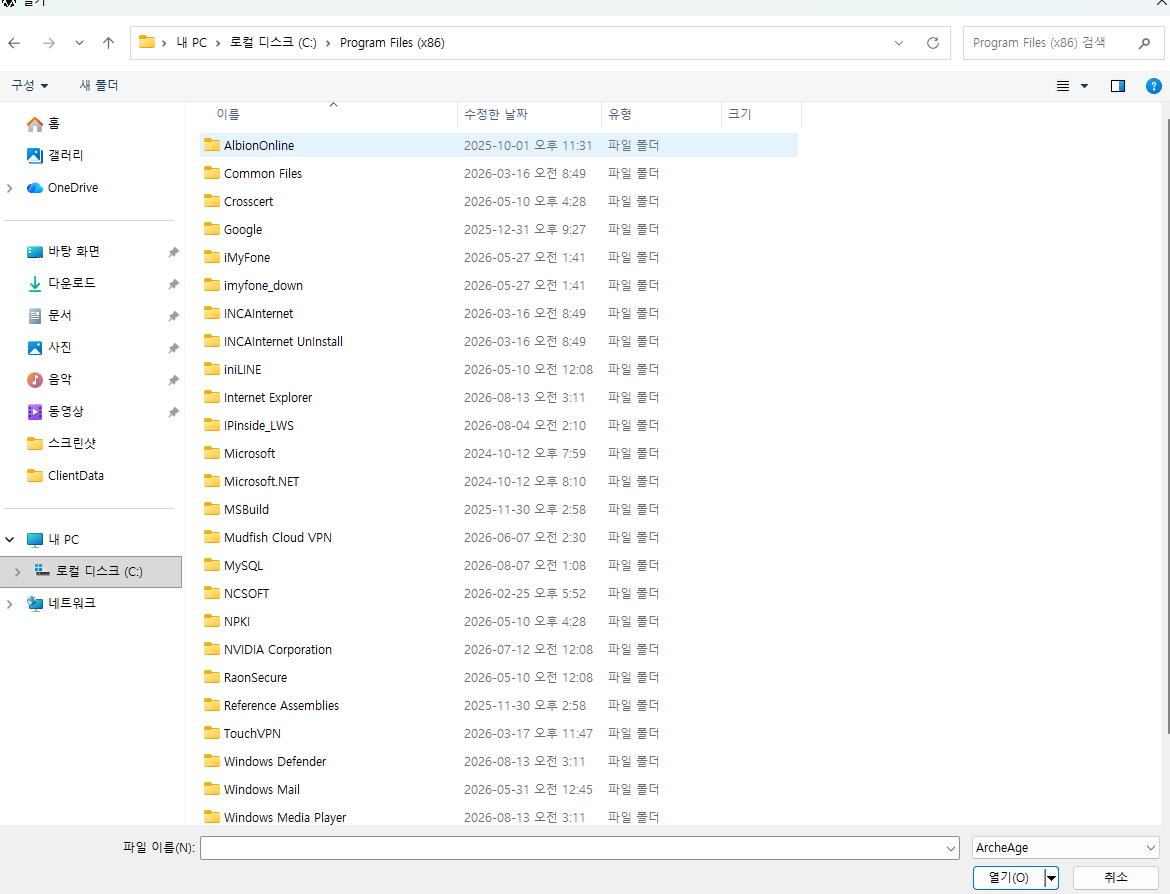The width and height of the screenshot is (1170, 894).
Task: Select the Internet Explorer folder icon
Action: pos(212,397)
